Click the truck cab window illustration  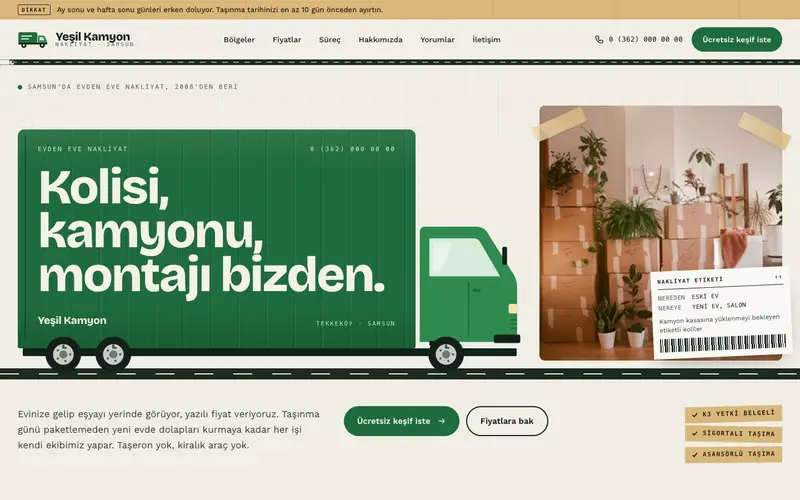pos(463,257)
